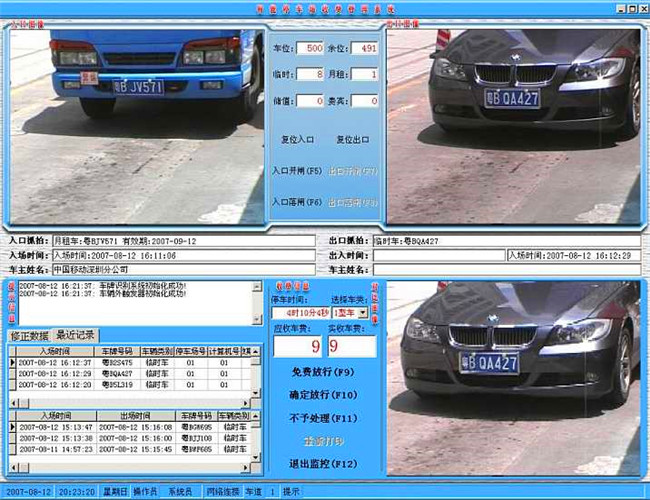
Task: Click upper table horizontal scroll right arrow
Action: 246,403
